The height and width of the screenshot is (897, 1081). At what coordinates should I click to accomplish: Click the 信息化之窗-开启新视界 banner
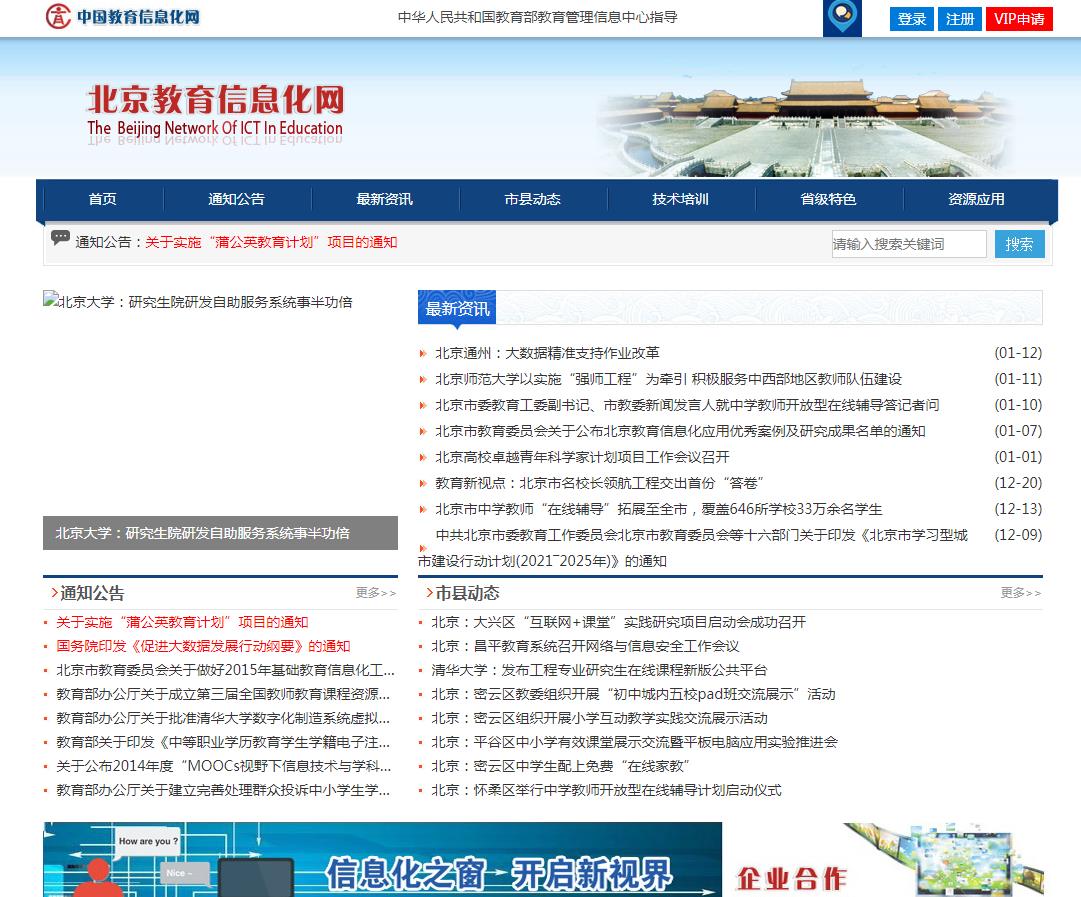[x=382, y=859]
